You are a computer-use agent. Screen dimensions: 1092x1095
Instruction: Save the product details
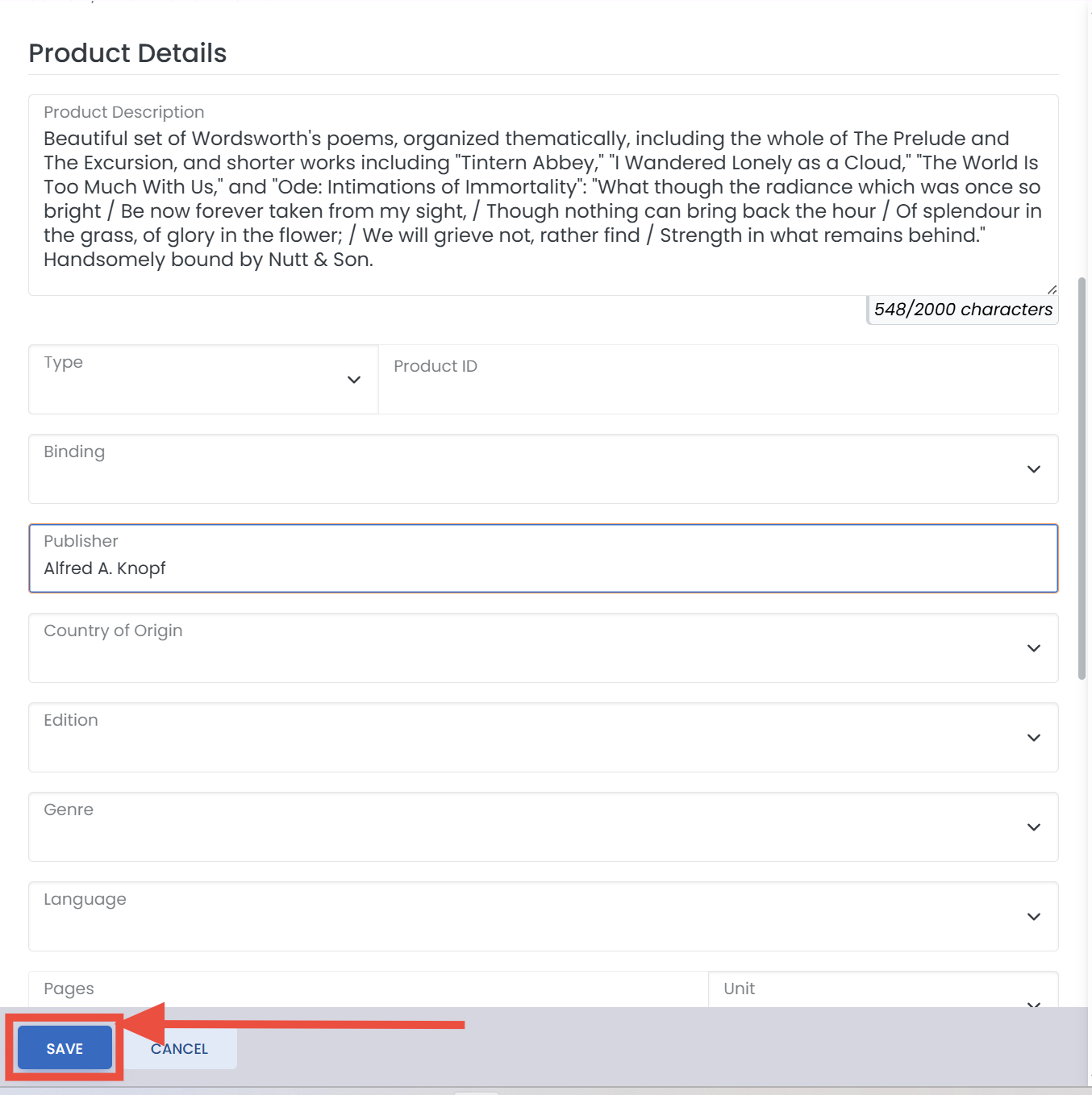pos(65,1048)
